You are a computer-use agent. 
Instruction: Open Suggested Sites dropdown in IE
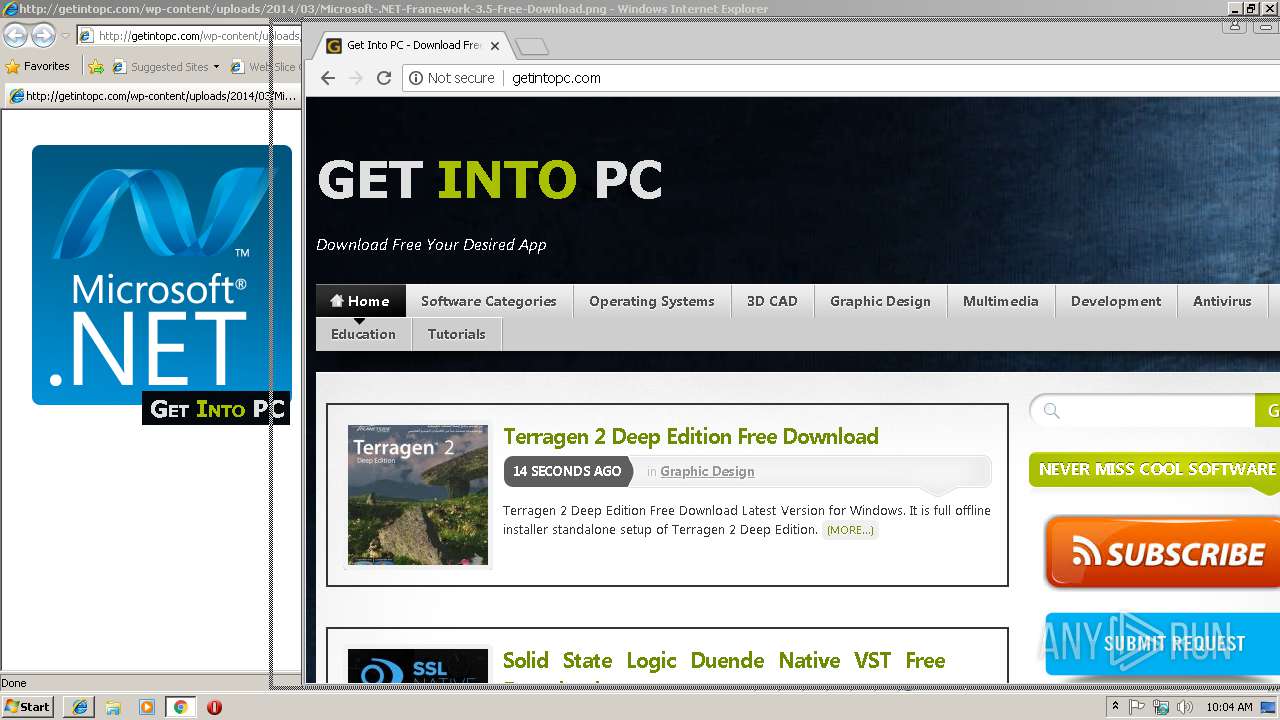pyautogui.click(x=166, y=67)
